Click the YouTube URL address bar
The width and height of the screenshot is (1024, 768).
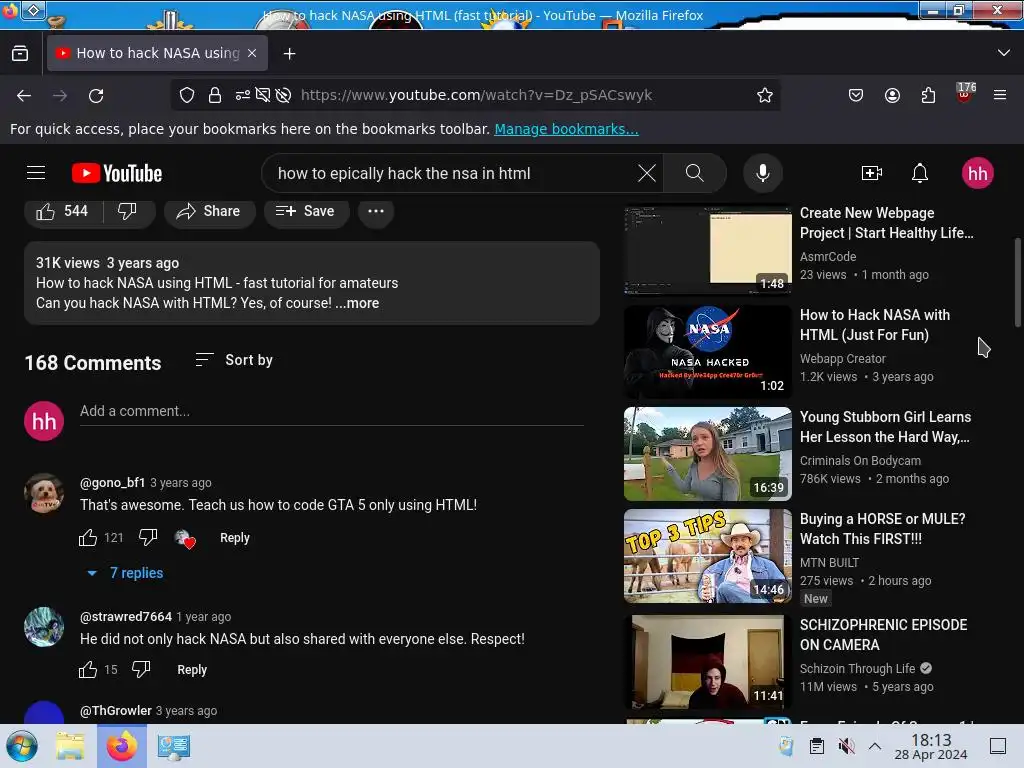pos(476,95)
